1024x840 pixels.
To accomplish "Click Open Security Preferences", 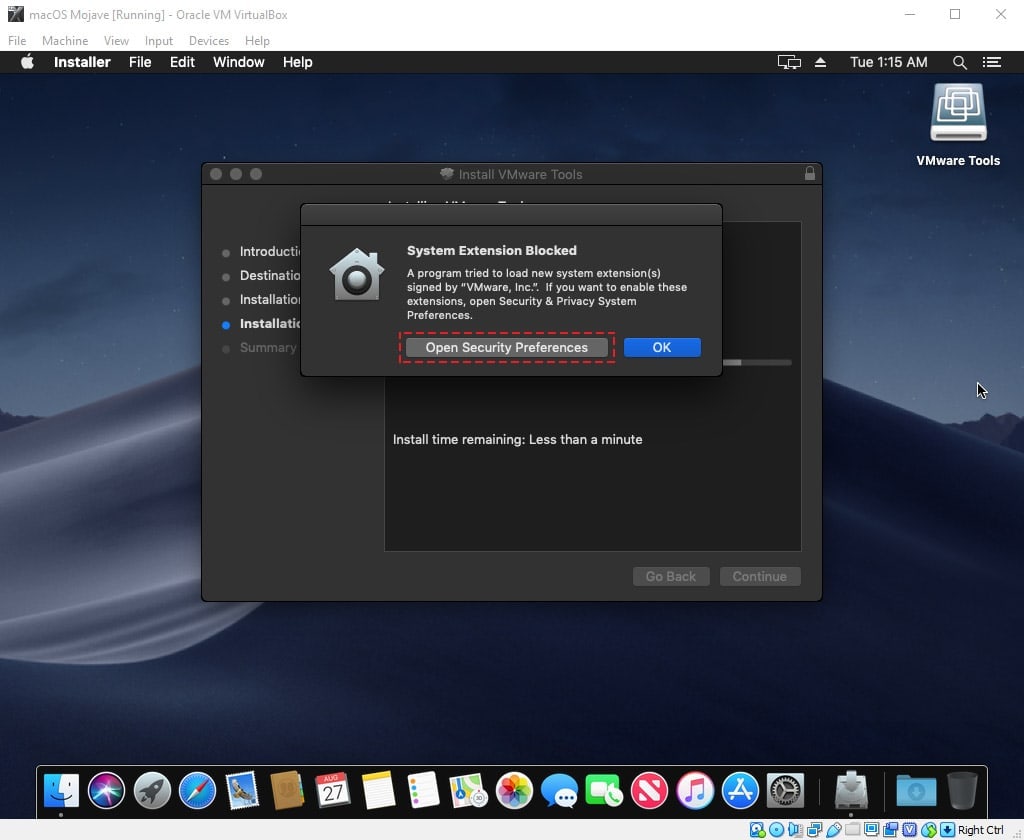I will point(507,347).
